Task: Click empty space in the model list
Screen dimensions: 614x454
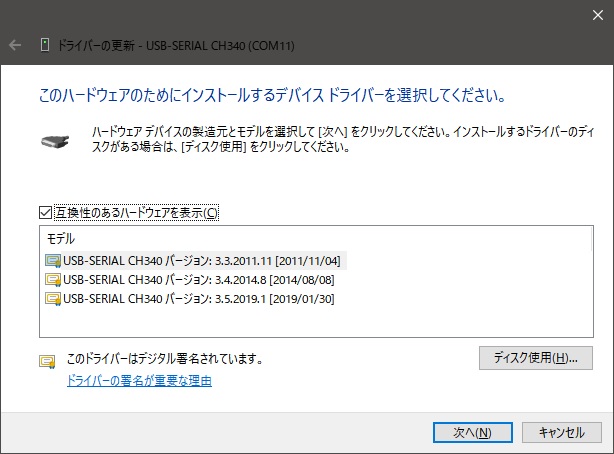Action: [x=300, y=322]
